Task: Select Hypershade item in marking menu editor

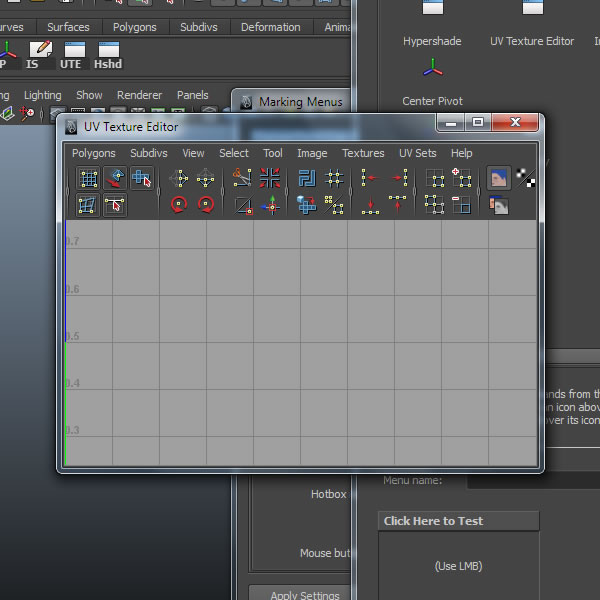Action: click(x=432, y=24)
